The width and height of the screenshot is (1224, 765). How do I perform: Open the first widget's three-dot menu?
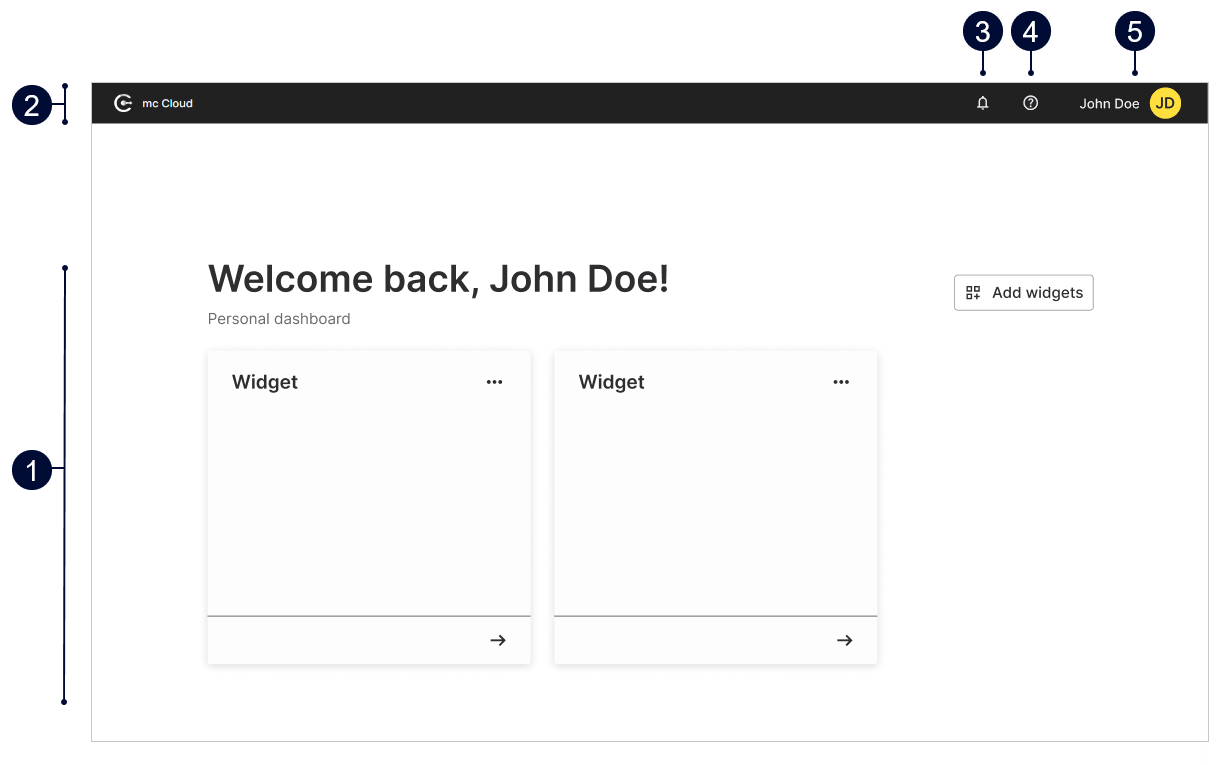pos(494,382)
